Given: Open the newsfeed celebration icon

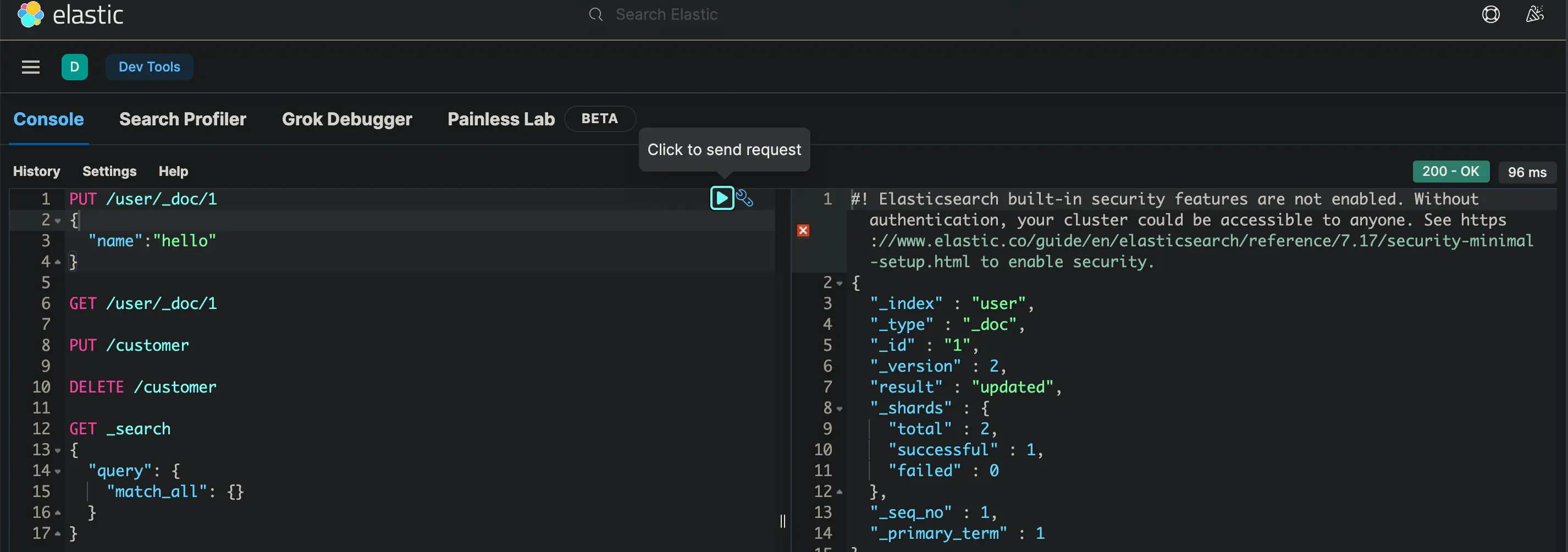Looking at the screenshot, I should [1534, 15].
